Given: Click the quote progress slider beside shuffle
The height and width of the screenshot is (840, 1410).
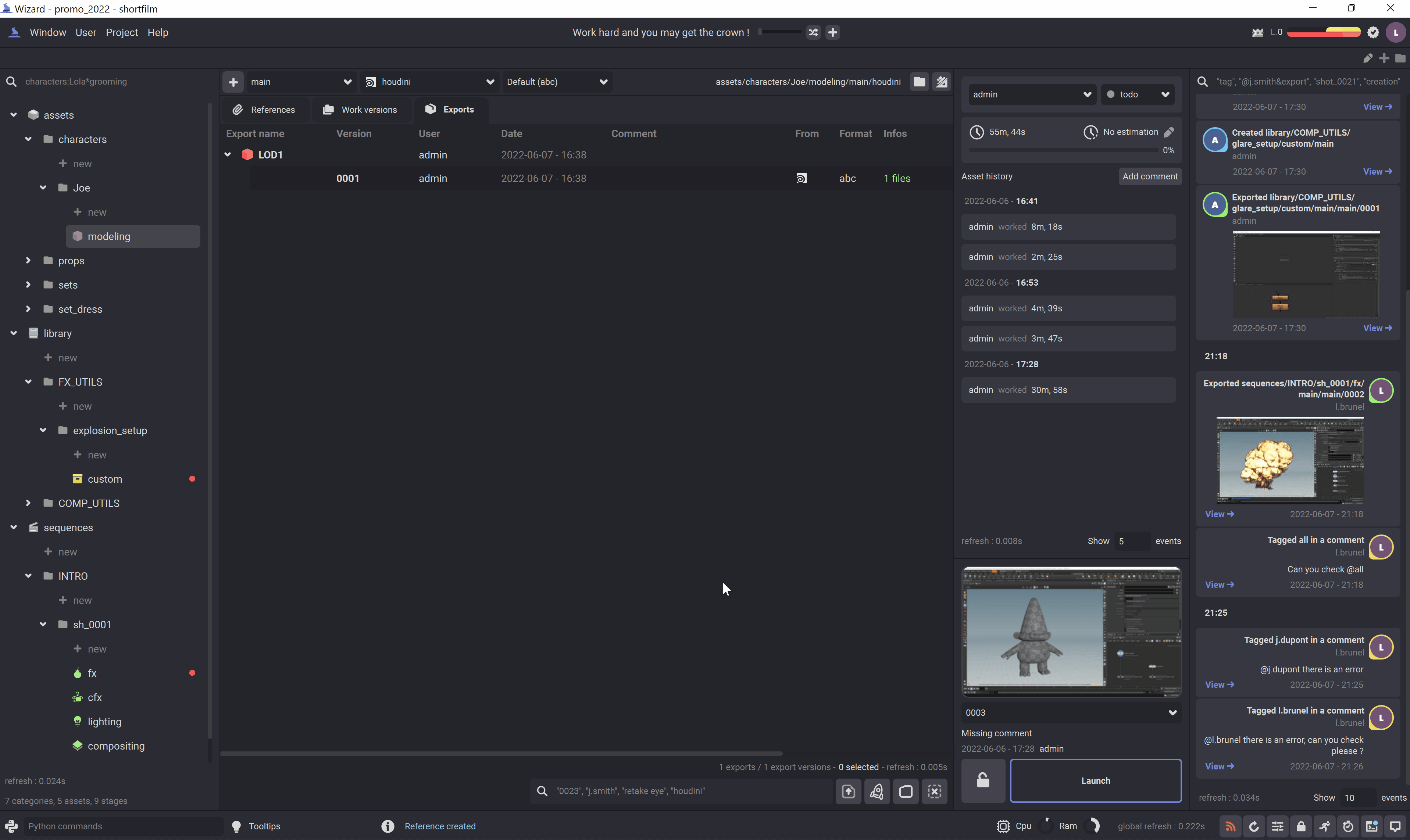Looking at the screenshot, I should click(779, 32).
